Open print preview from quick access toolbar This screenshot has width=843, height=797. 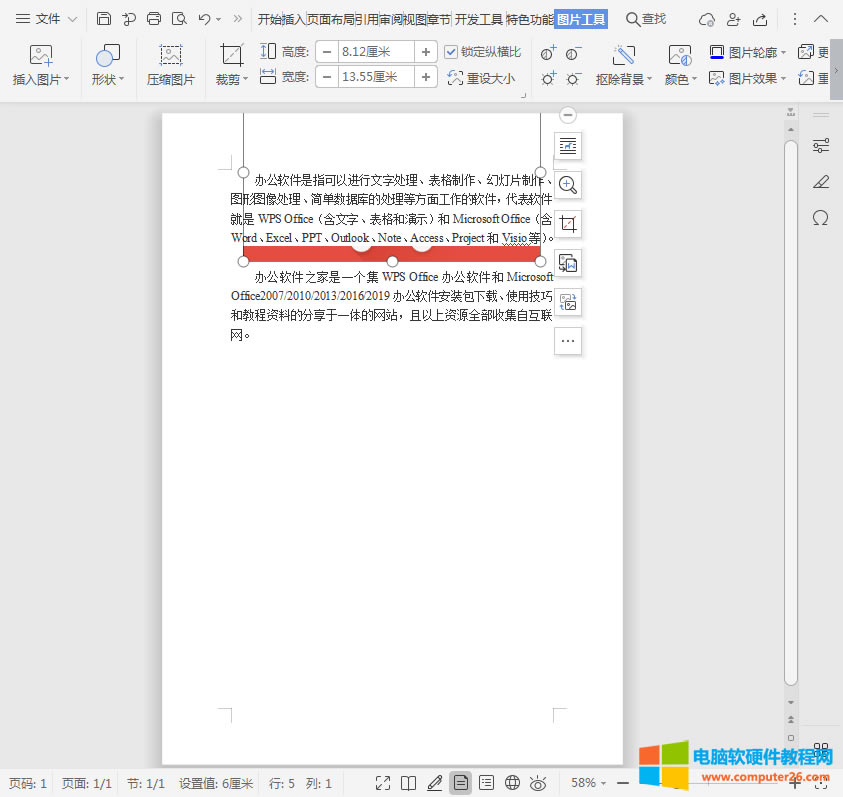pyautogui.click(x=179, y=19)
